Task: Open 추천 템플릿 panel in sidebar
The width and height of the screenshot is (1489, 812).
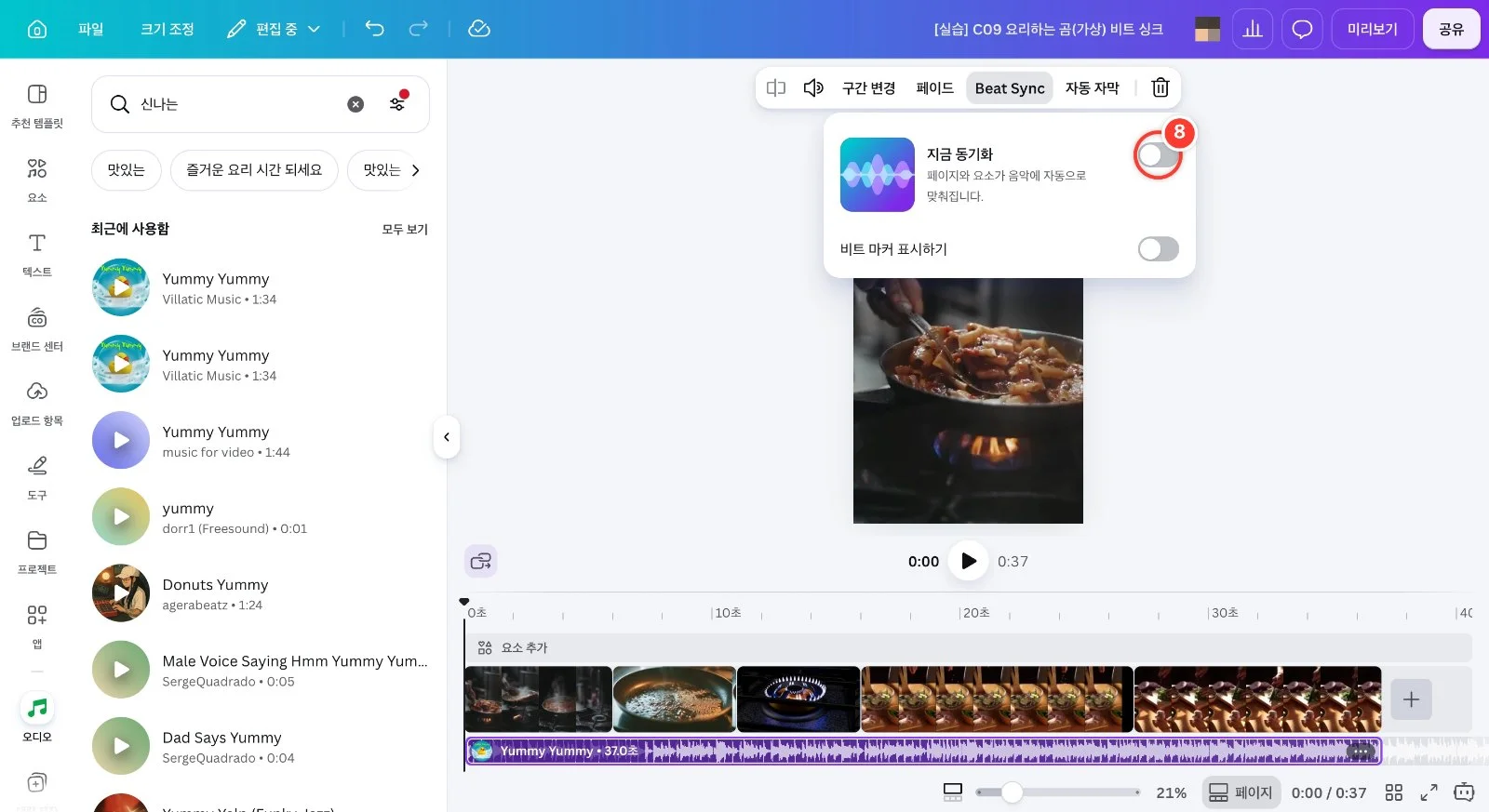Action: [37, 105]
